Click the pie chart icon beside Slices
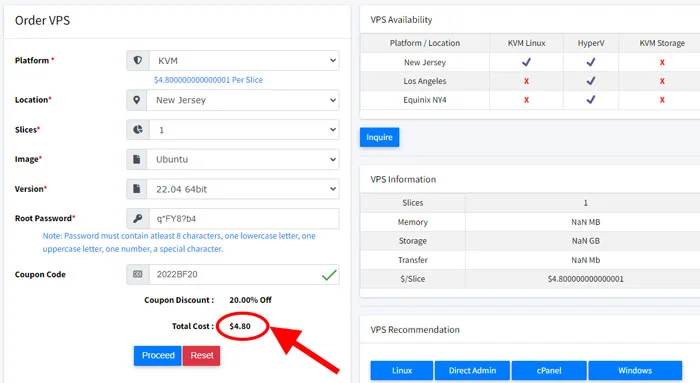The width and height of the screenshot is (700, 383). click(138, 129)
